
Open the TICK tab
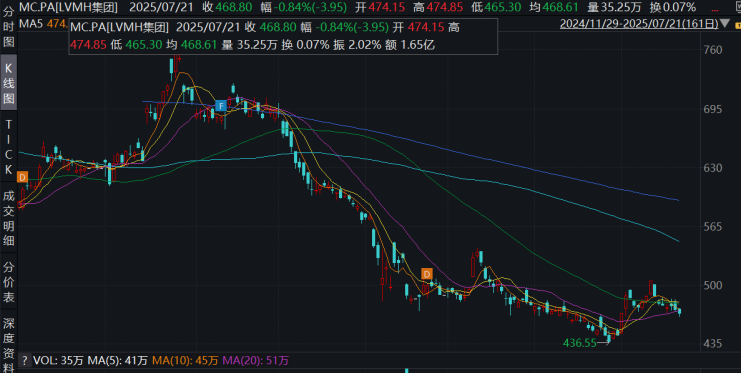[x=9, y=147]
